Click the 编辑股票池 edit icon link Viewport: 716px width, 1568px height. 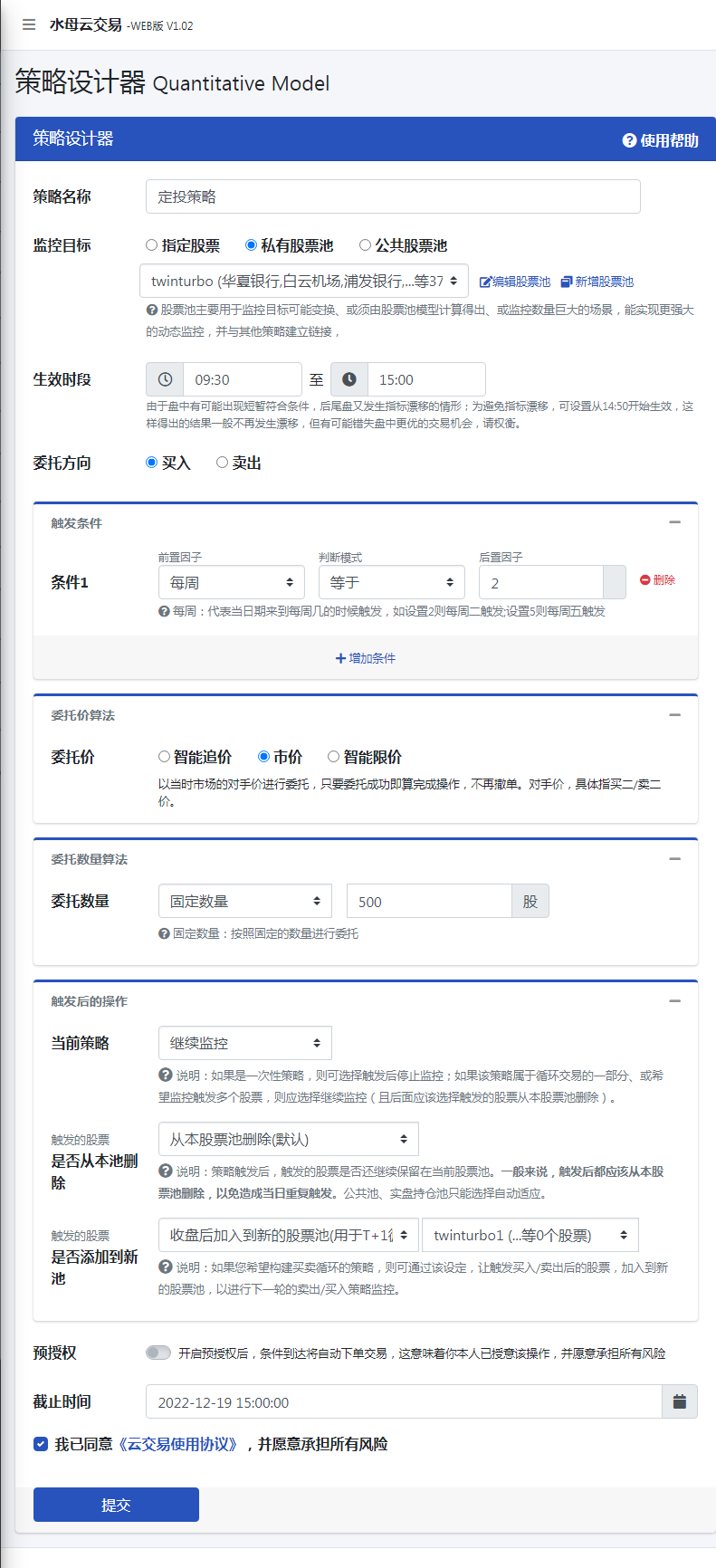485,282
